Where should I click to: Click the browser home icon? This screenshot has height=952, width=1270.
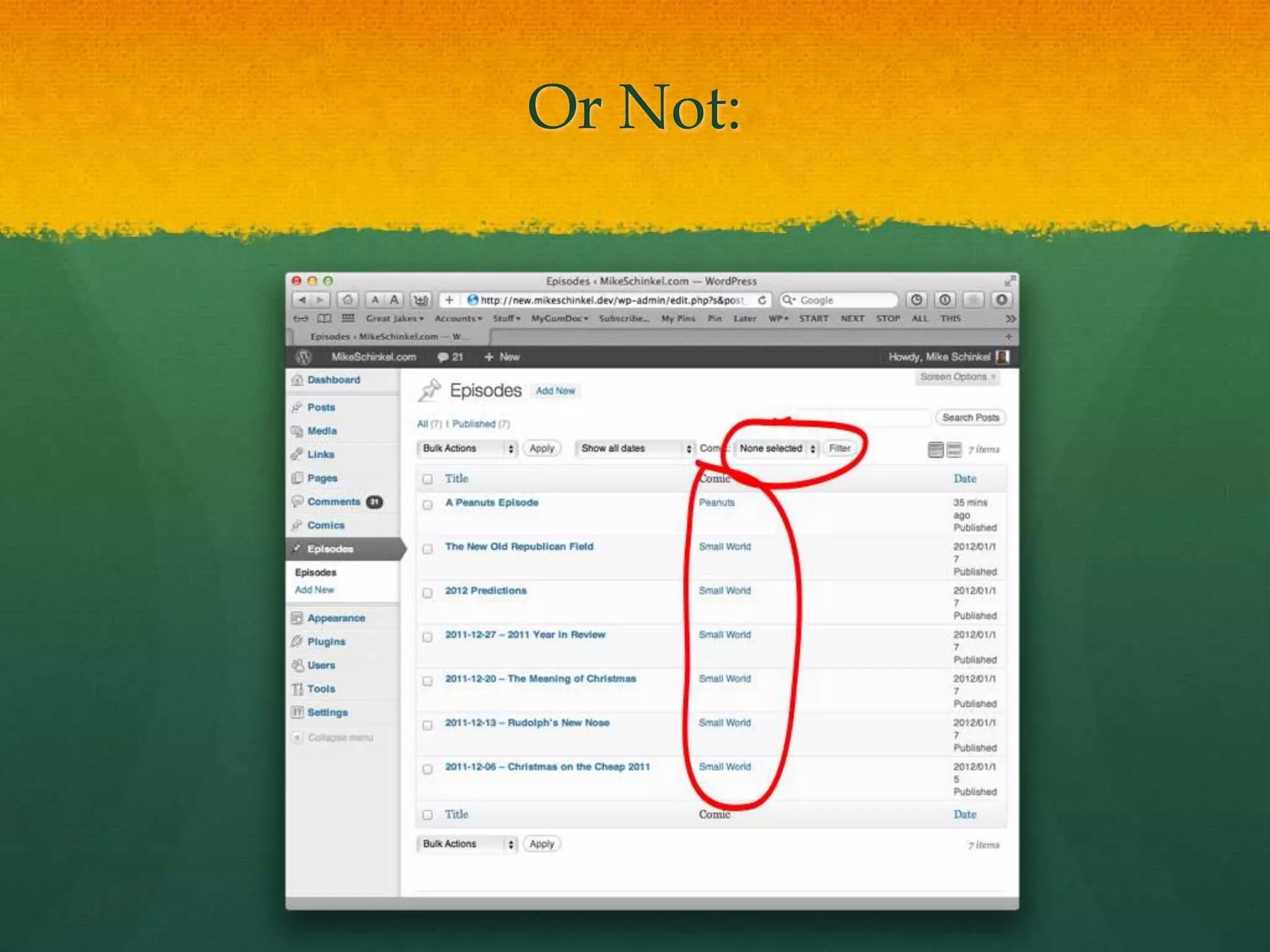click(x=348, y=300)
